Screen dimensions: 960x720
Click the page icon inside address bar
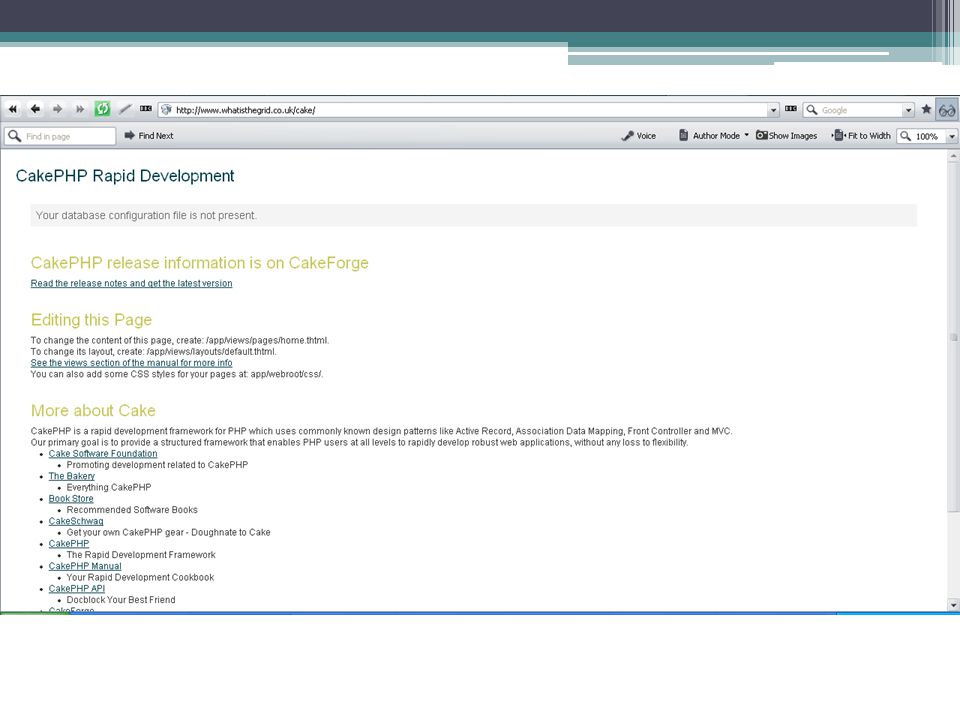coord(167,110)
